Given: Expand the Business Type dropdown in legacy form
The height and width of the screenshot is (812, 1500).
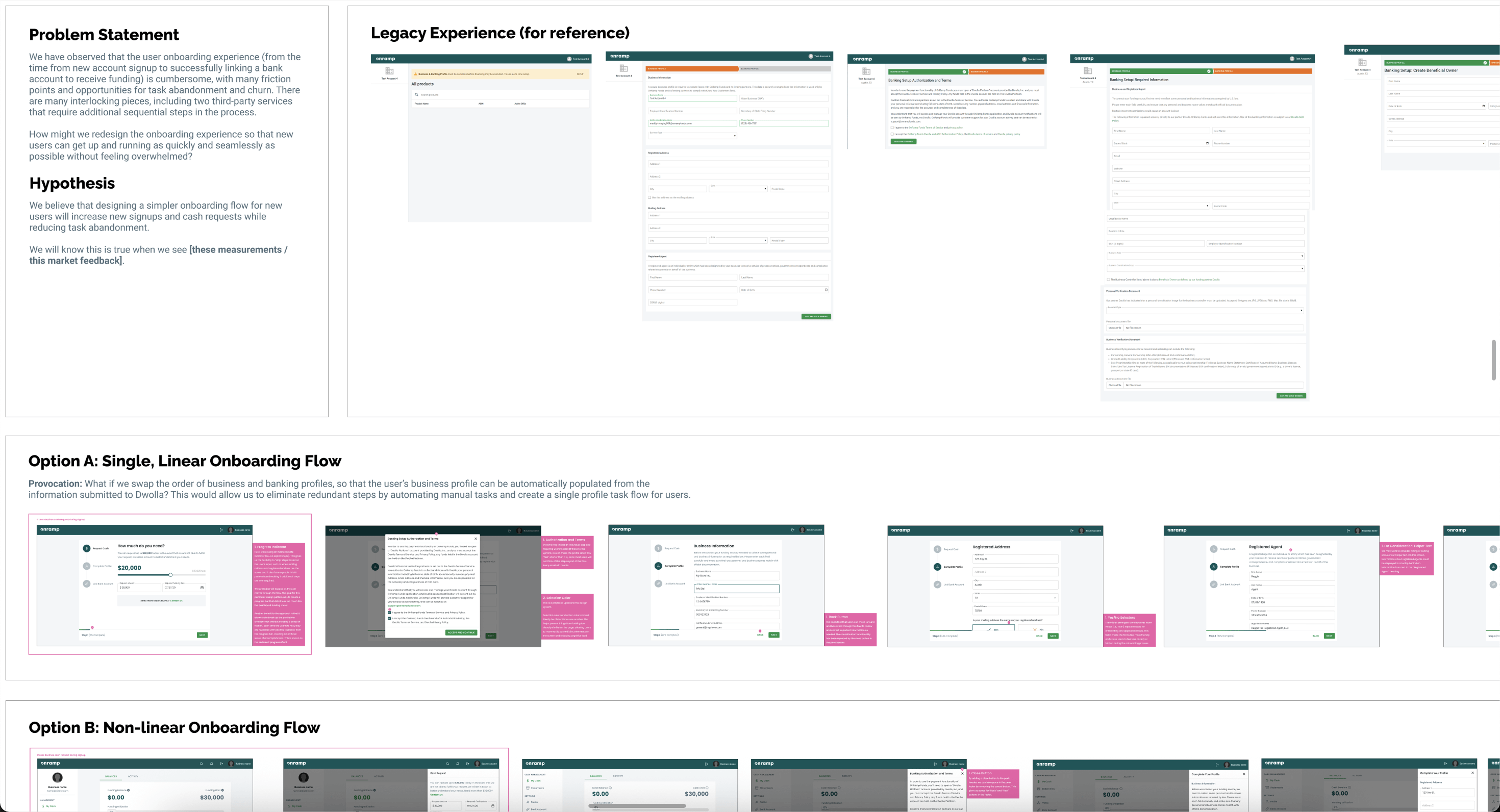Looking at the screenshot, I should click(735, 136).
